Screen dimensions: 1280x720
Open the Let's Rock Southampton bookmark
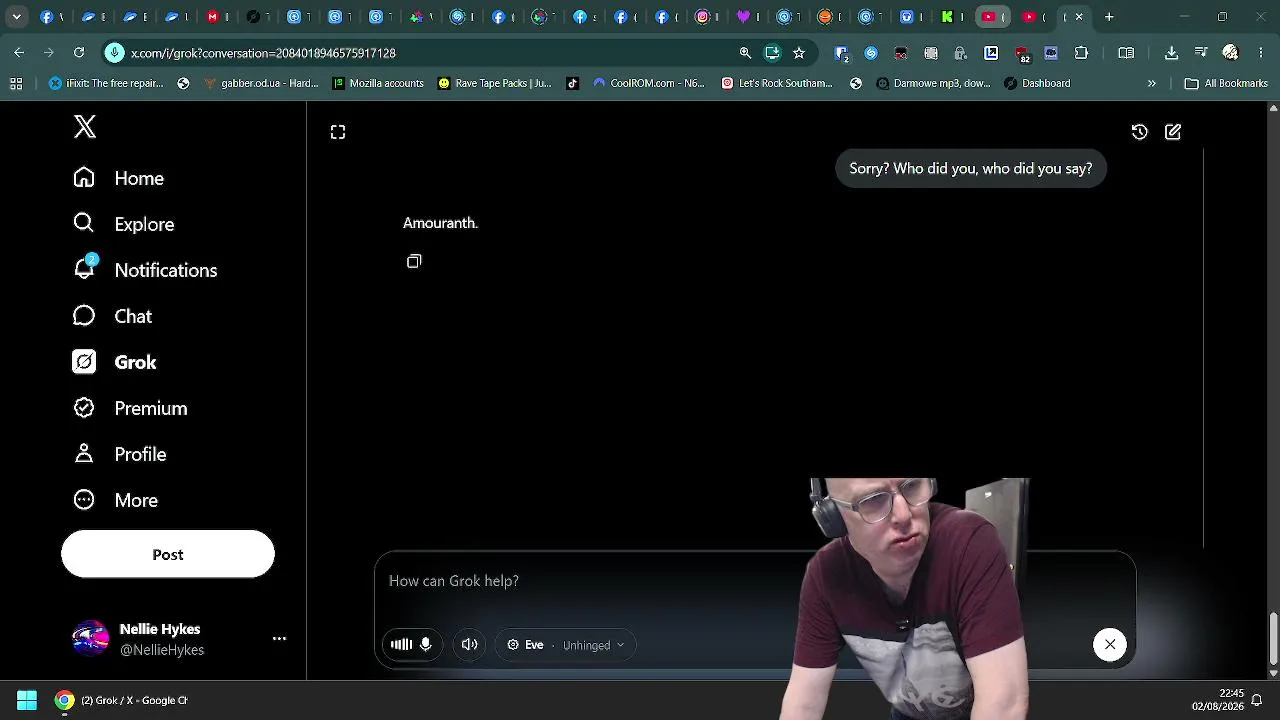777,84
